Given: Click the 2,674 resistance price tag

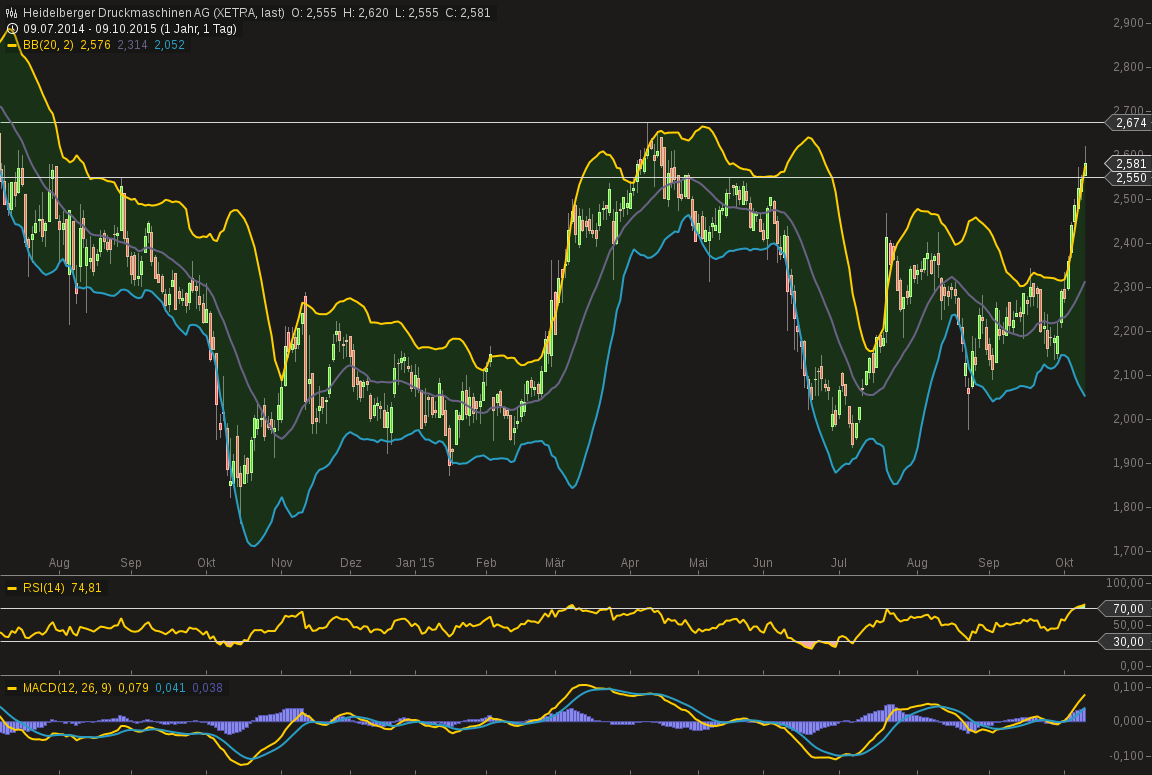Looking at the screenshot, I should 1130,123.
